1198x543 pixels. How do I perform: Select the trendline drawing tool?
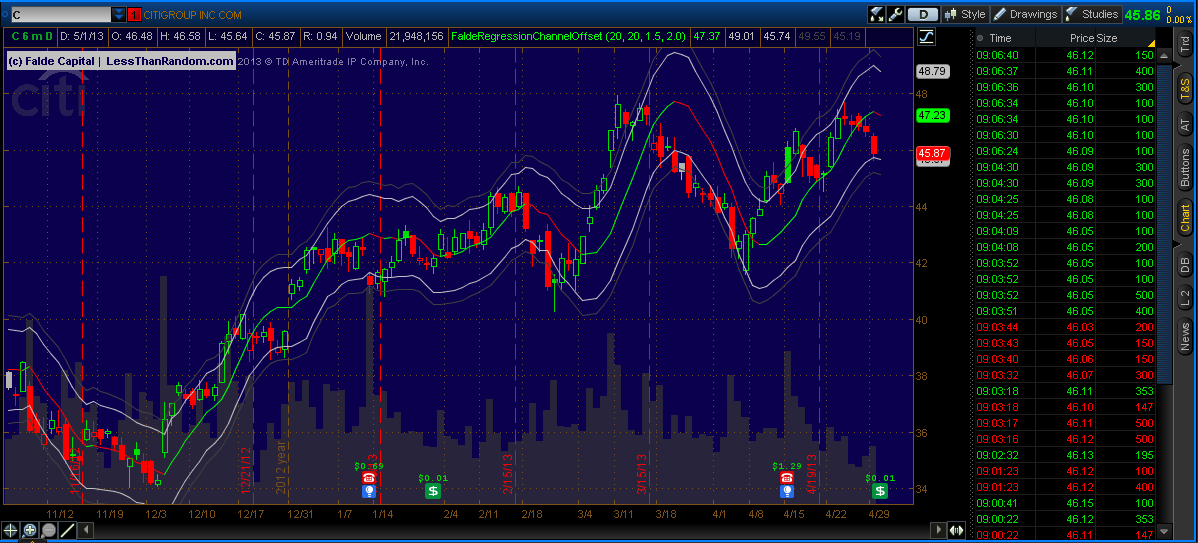click(x=67, y=529)
